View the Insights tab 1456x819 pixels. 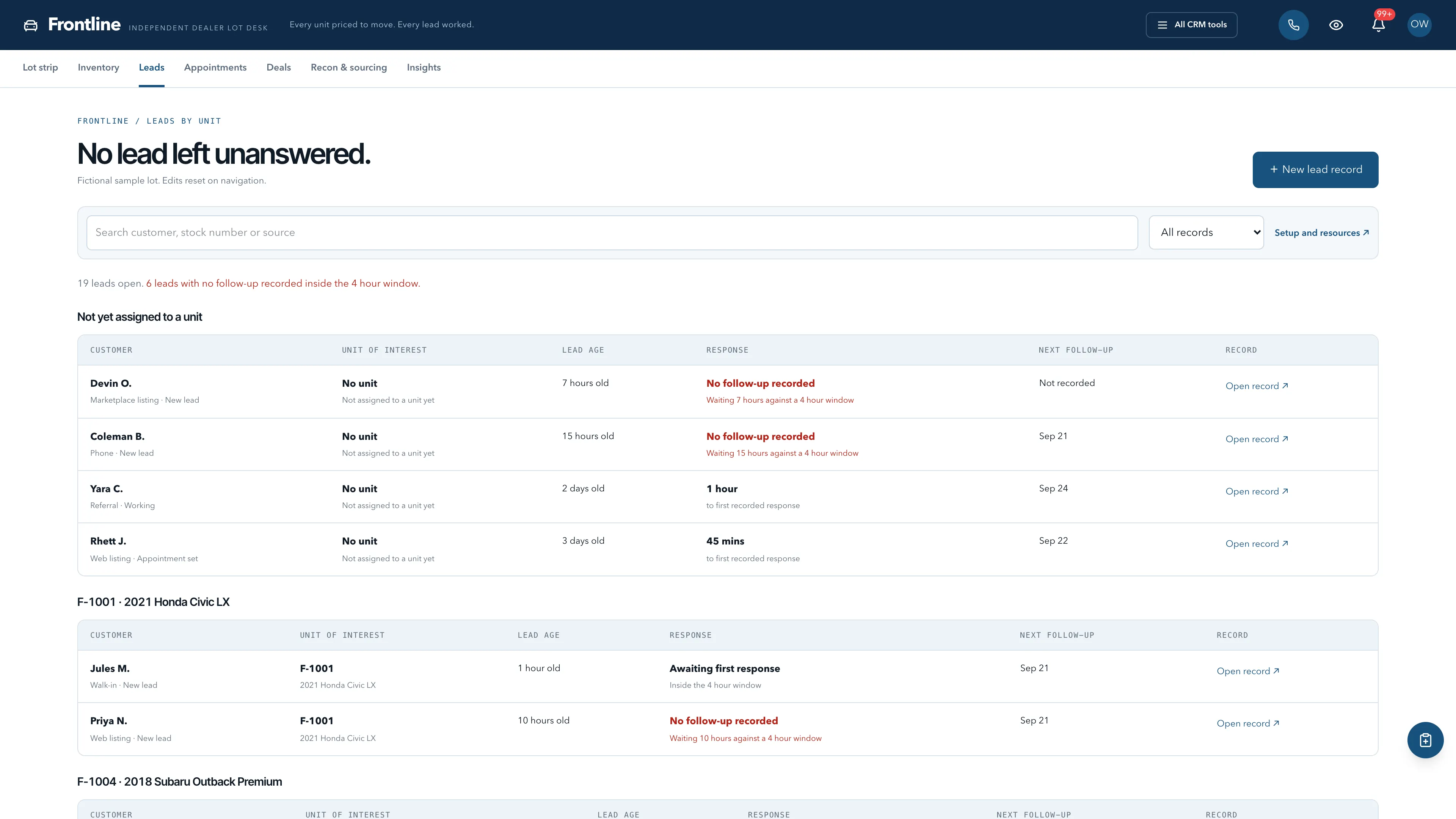(x=424, y=68)
